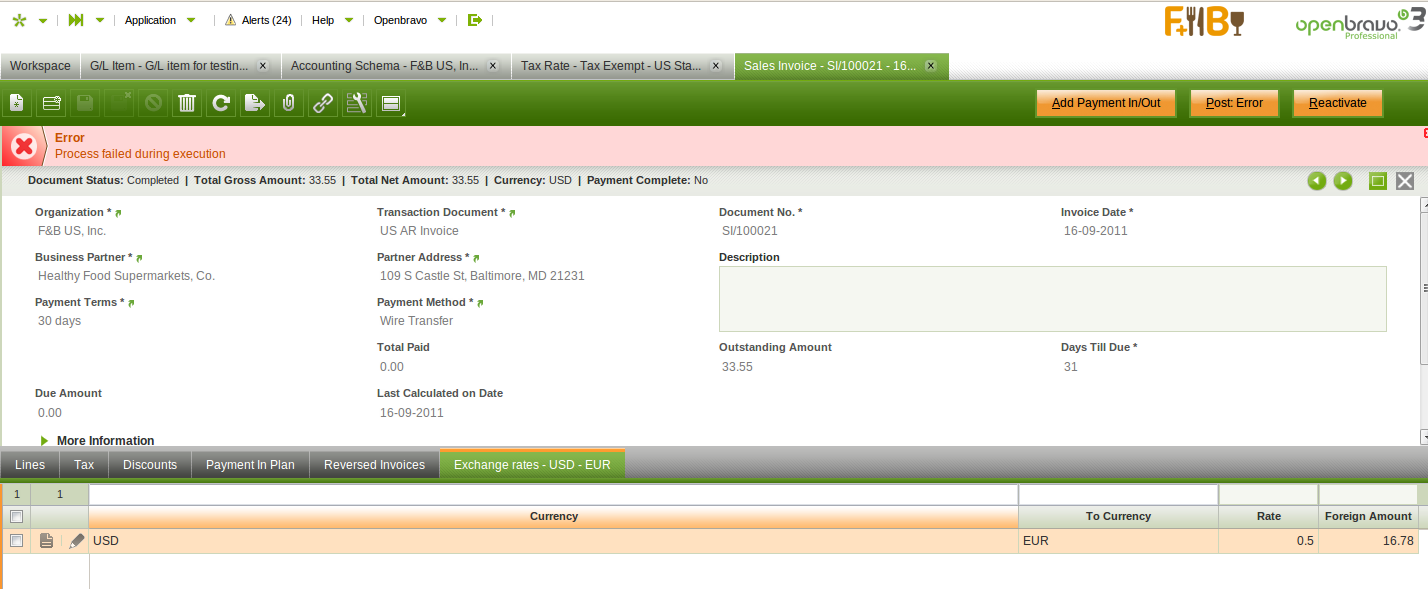The image size is (1428, 589).
Task: Switch to the Reversed Invoices subtab
Action: tap(374, 465)
